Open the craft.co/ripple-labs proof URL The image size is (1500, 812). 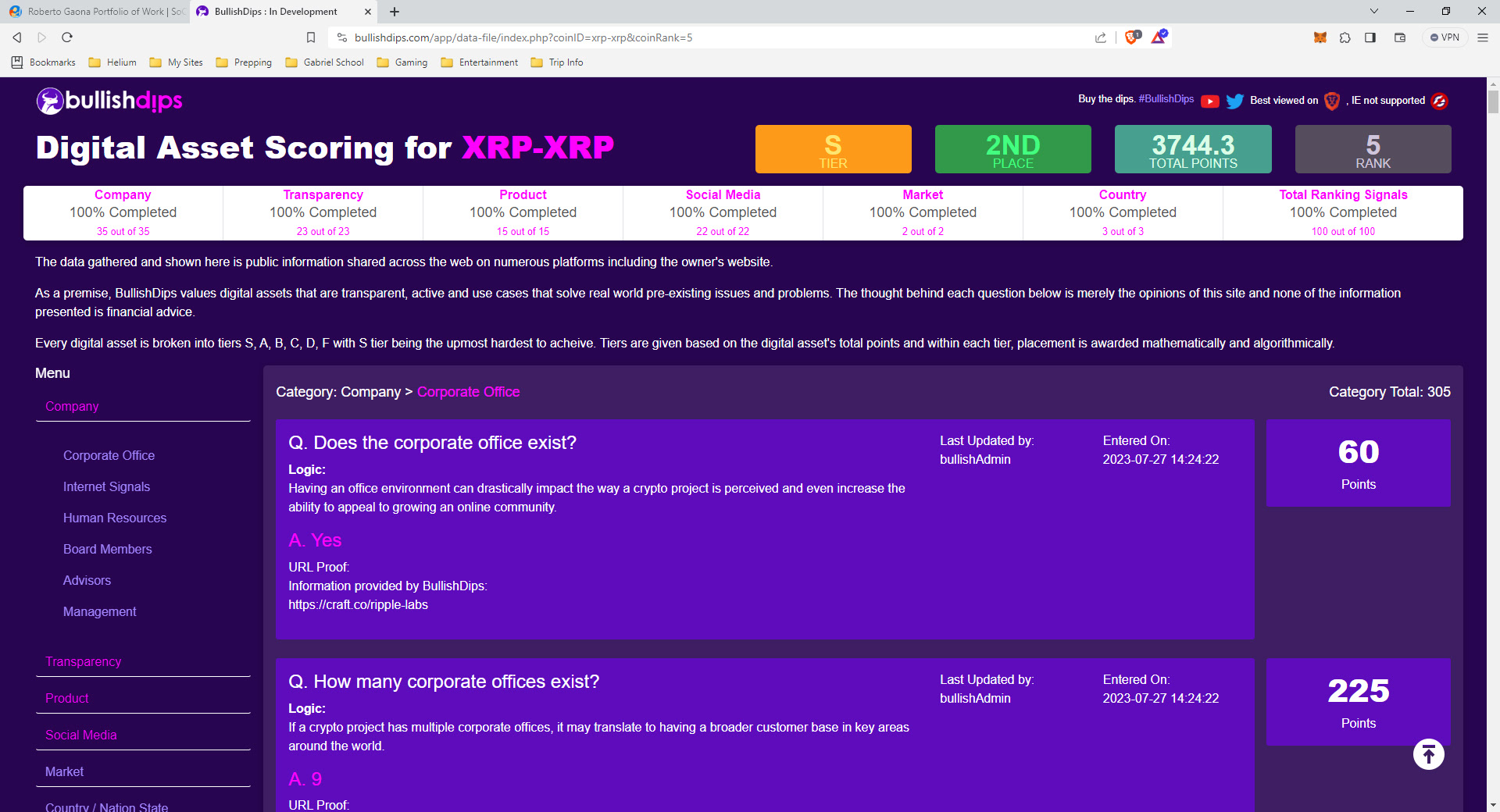[358, 604]
